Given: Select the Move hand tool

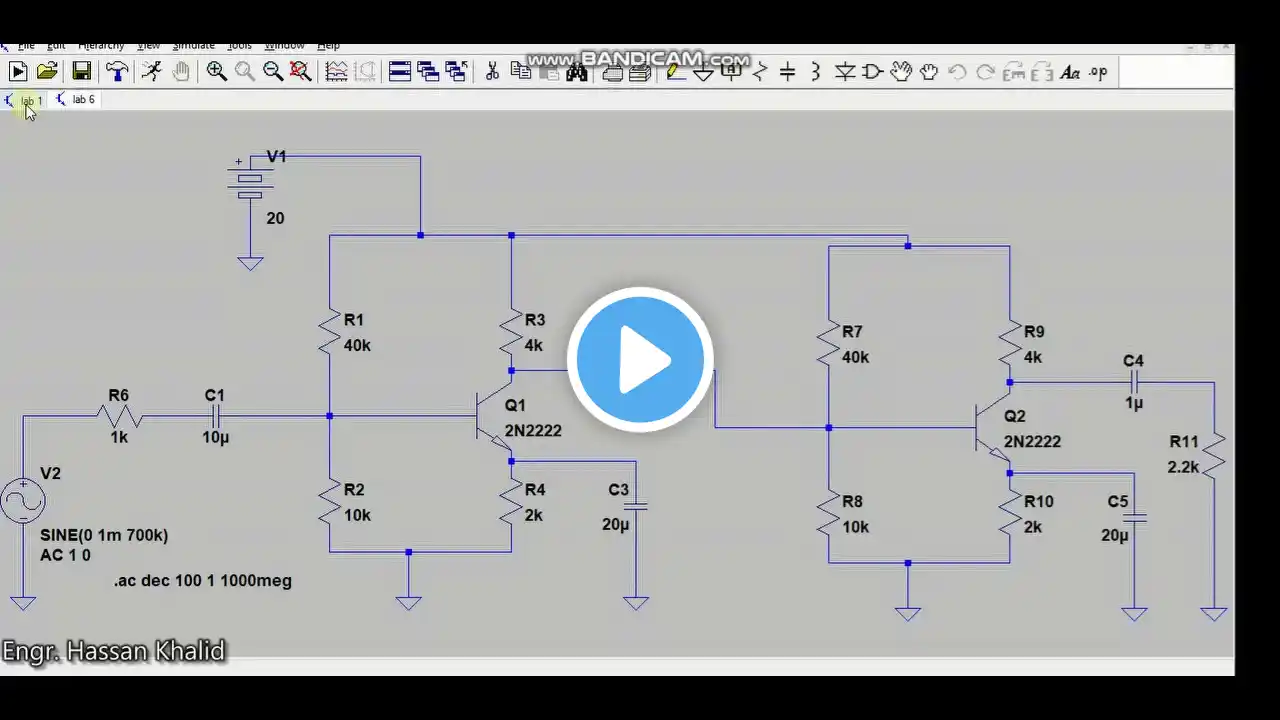Looking at the screenshot, I should [x=901, y=71].
